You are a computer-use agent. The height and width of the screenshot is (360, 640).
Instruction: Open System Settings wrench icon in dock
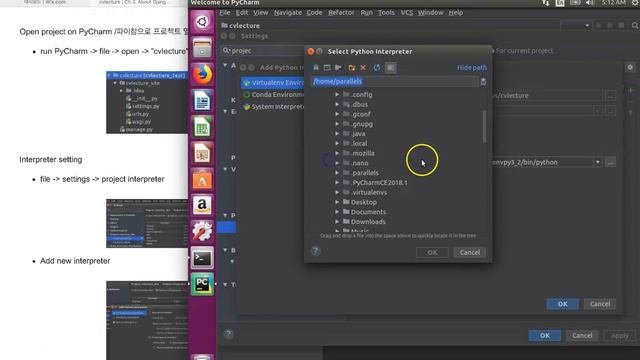202,231
